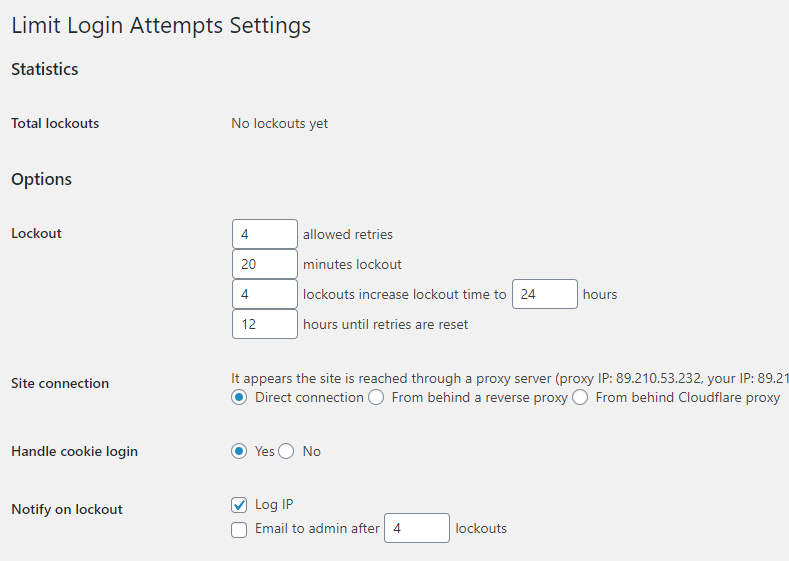Click the 'Lockout' row label
789x561 pixels.
pyautogui.click(x=36, y=233)
